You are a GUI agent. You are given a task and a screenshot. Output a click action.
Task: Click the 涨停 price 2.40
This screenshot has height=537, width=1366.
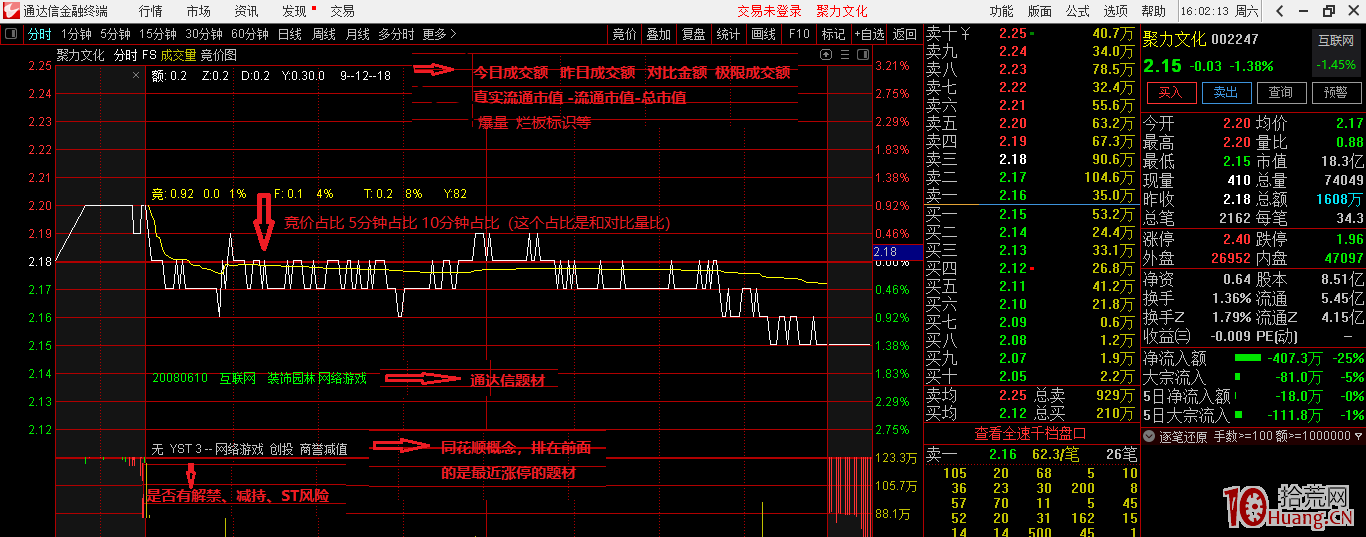1237,239
